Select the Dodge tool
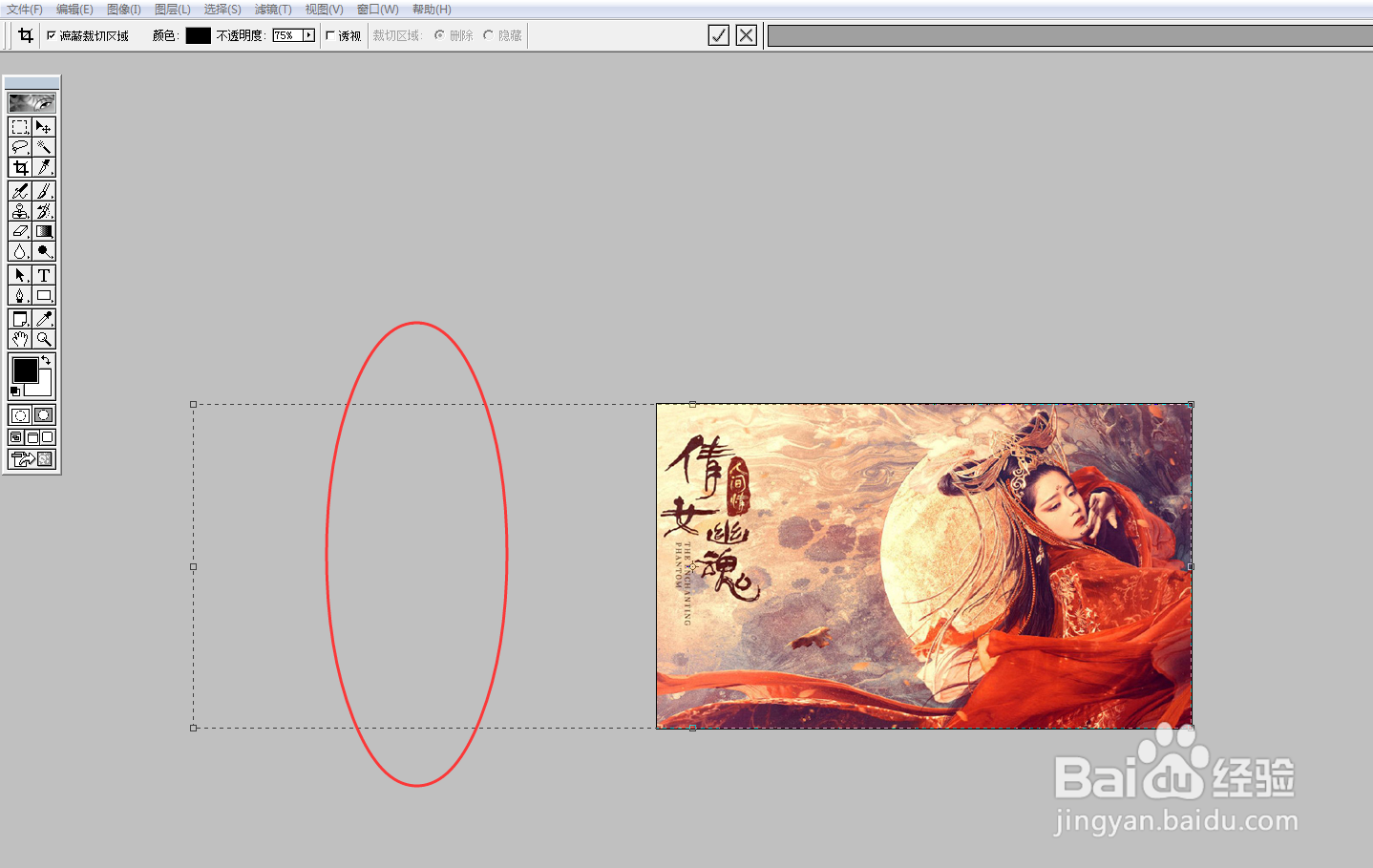 click(44, 251)
